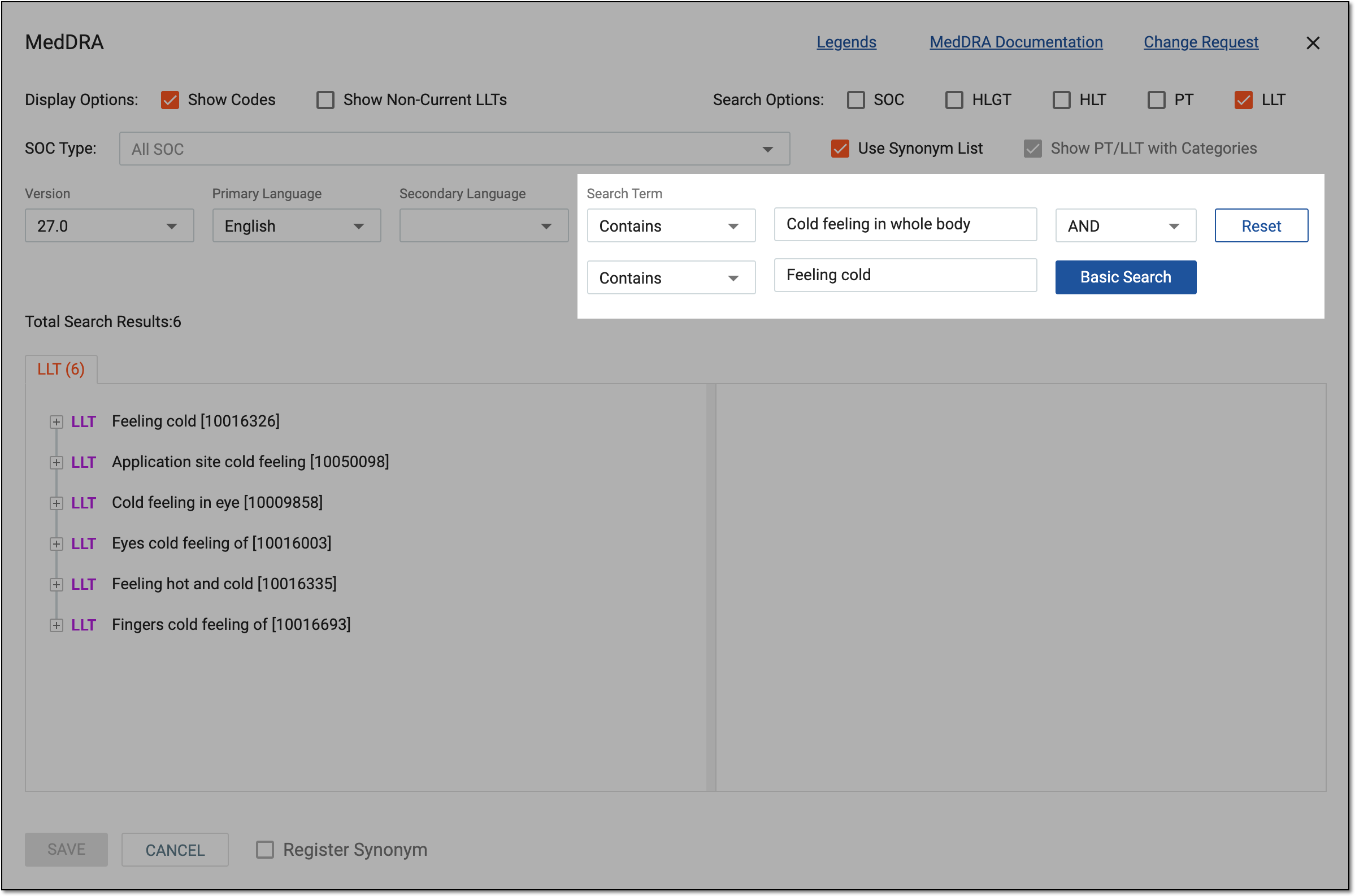The width and height of the screenshot is (1355, 896).
Task: Check the PT search option
Action: [x=1156, y=100]
